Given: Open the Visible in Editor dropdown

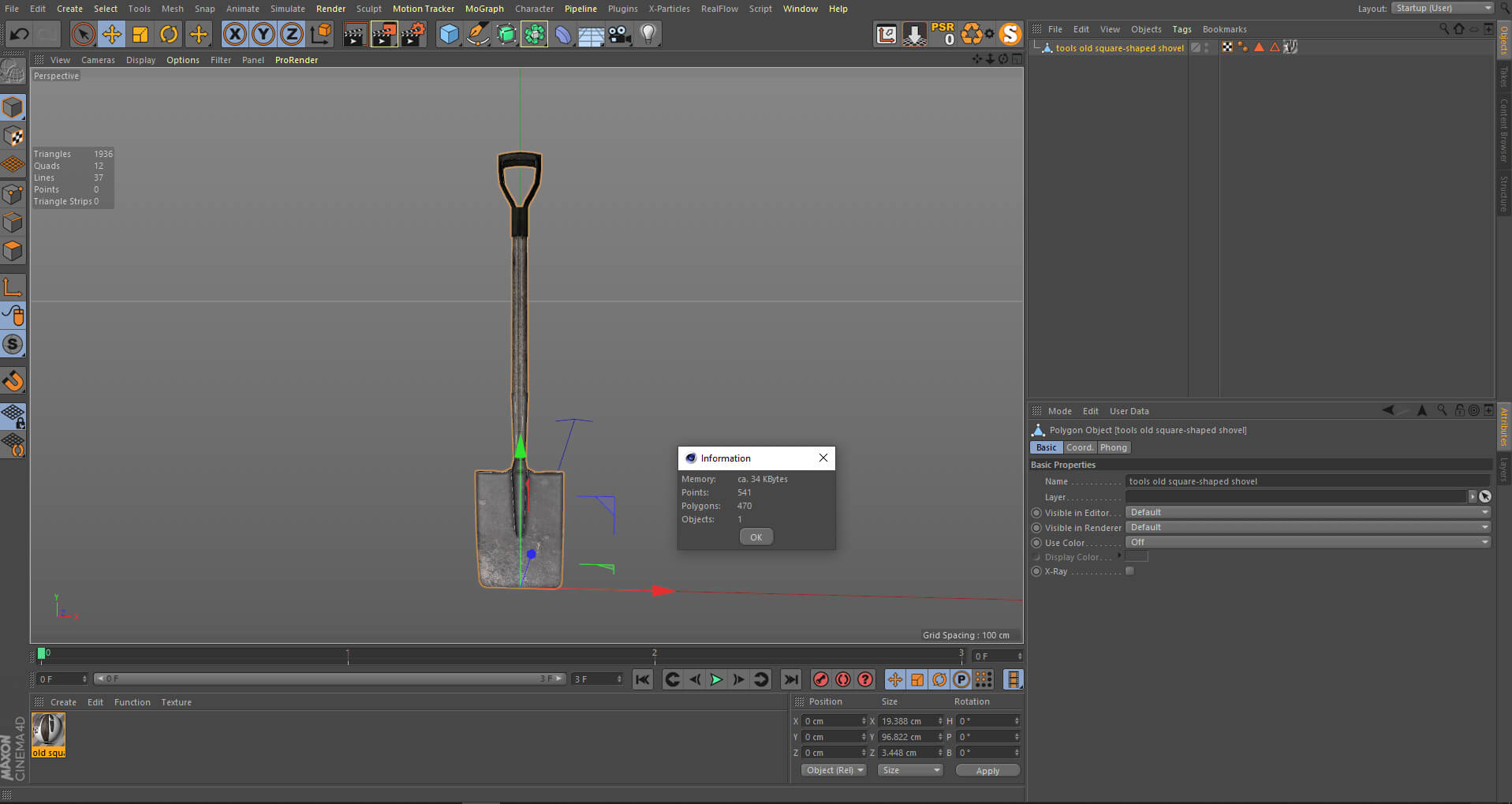Looking at the screenshot, I should point(1308,512).
